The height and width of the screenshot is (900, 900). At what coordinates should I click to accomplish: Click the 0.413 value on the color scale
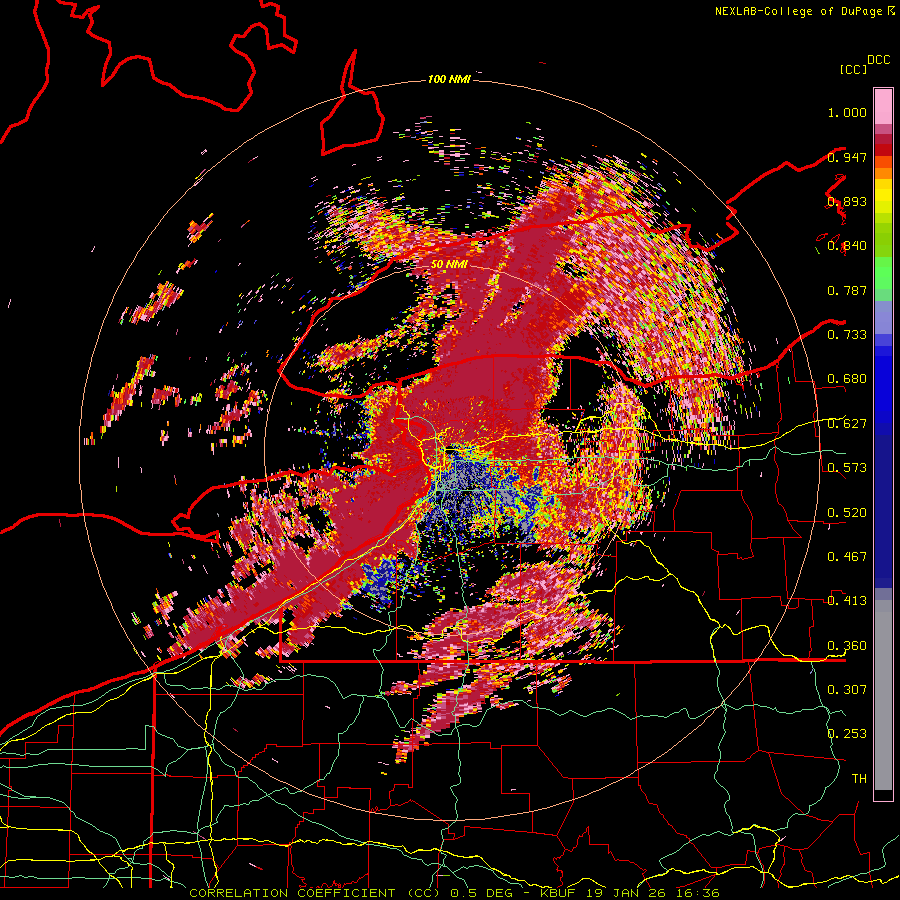(x=847, y=600)
